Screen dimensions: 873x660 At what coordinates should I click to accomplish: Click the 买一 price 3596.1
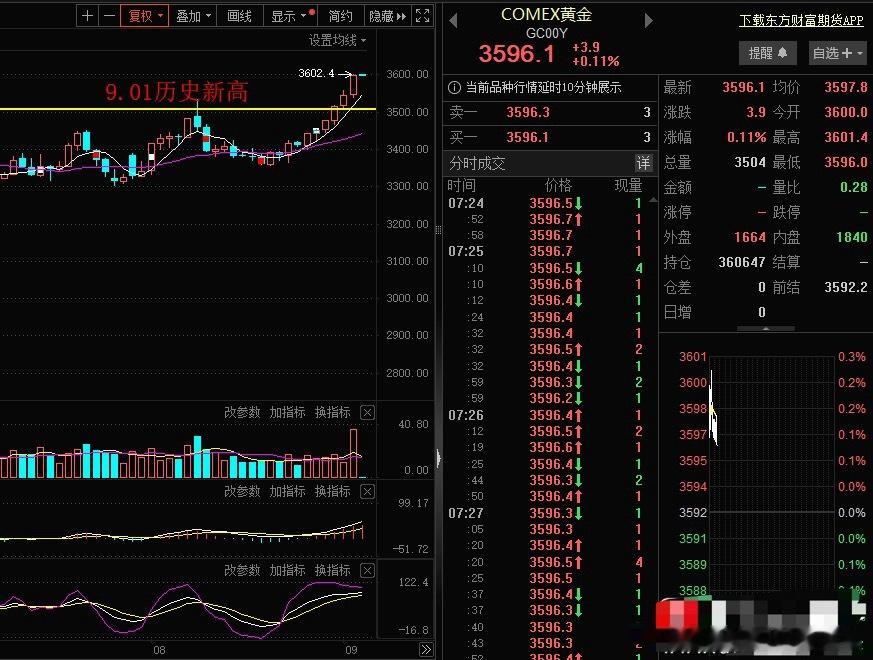(527, 137)
